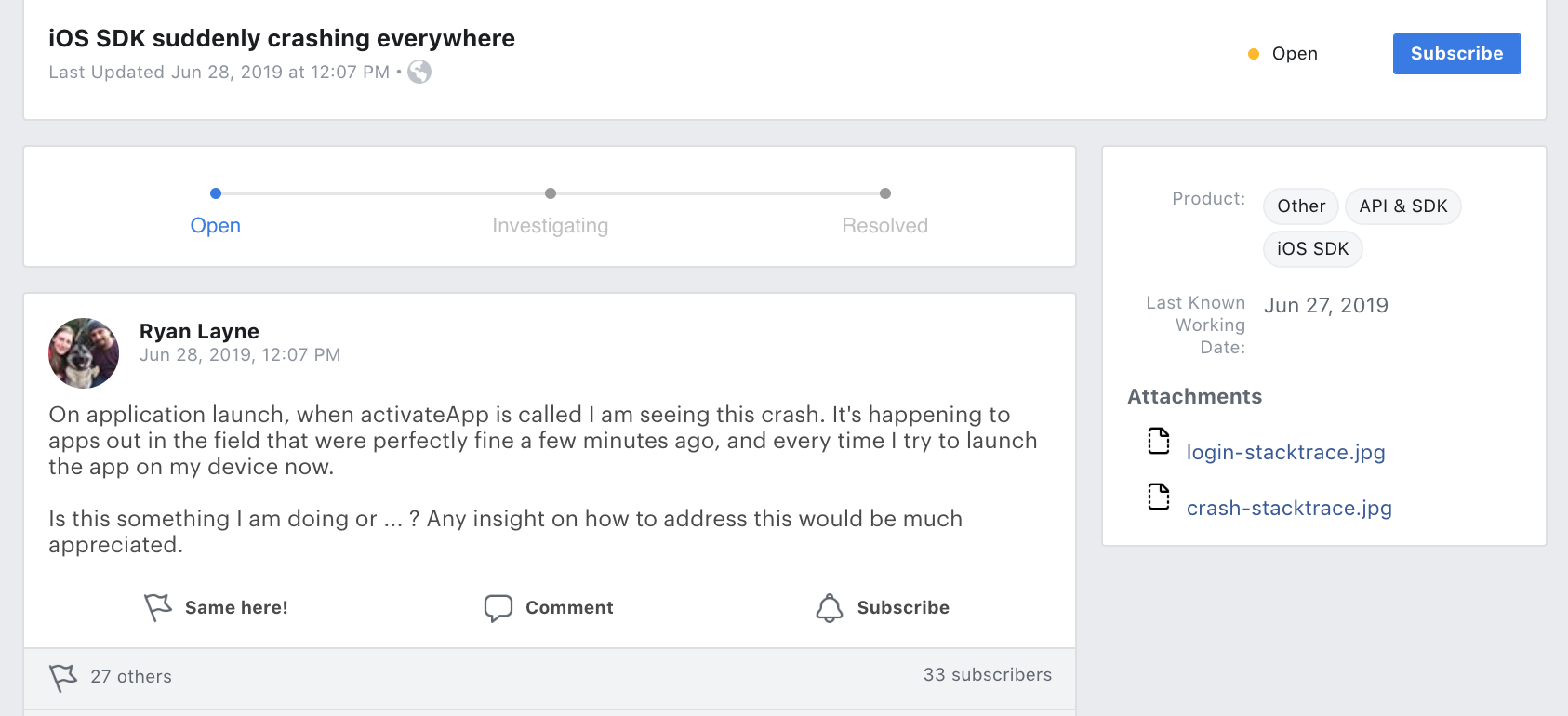Select the "Investigating" stage label
Screen dimensions: 1568x716
coord(550,225)
